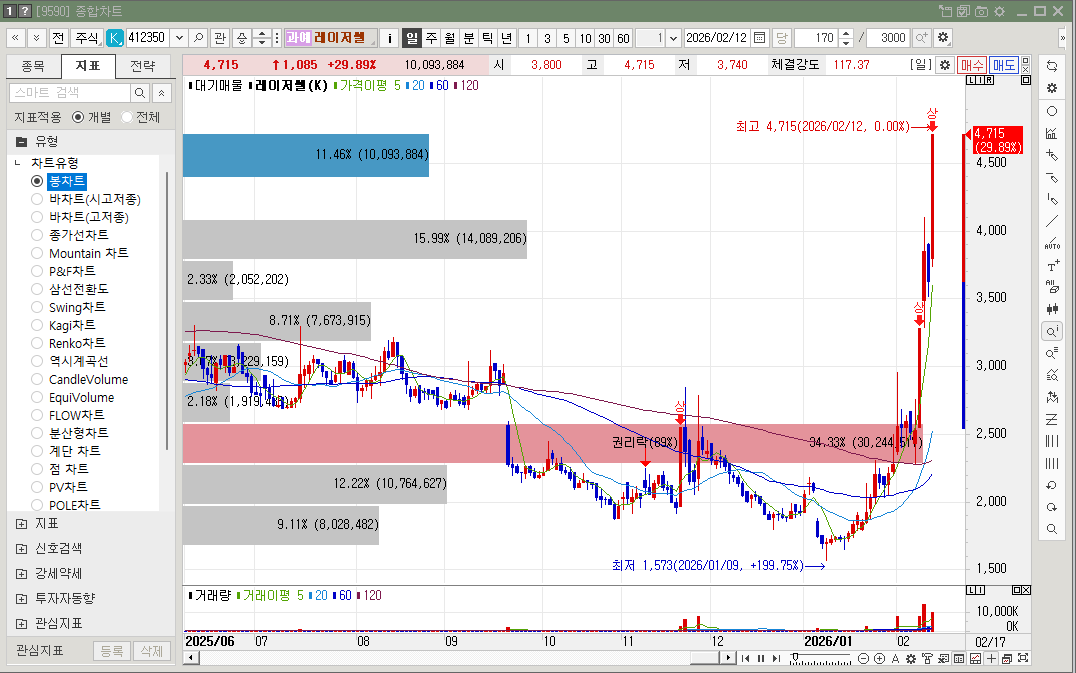This screenshot has height=673, width=1076.
Task: Jump to first bar playback button
Action: (745, 659)
